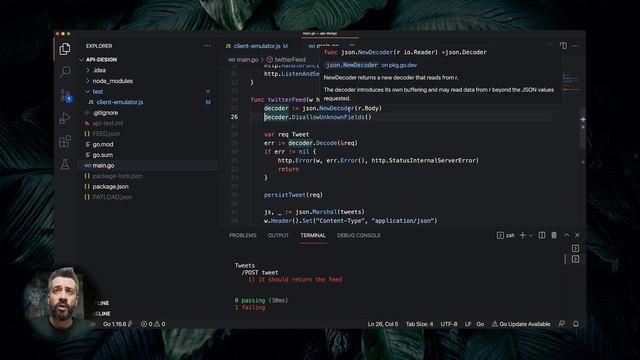Switch to the PROBLEMS panel tab
Viewport: 640px width, 360px height.
point(242,236)
